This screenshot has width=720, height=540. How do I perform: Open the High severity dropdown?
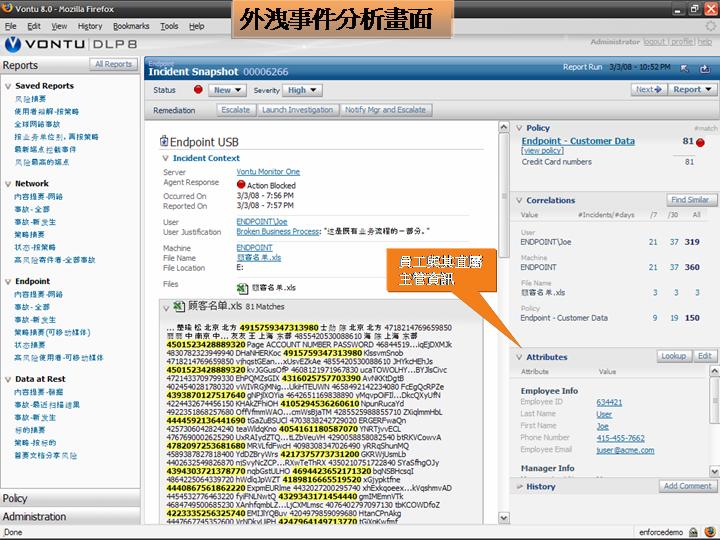coord(302,90)
